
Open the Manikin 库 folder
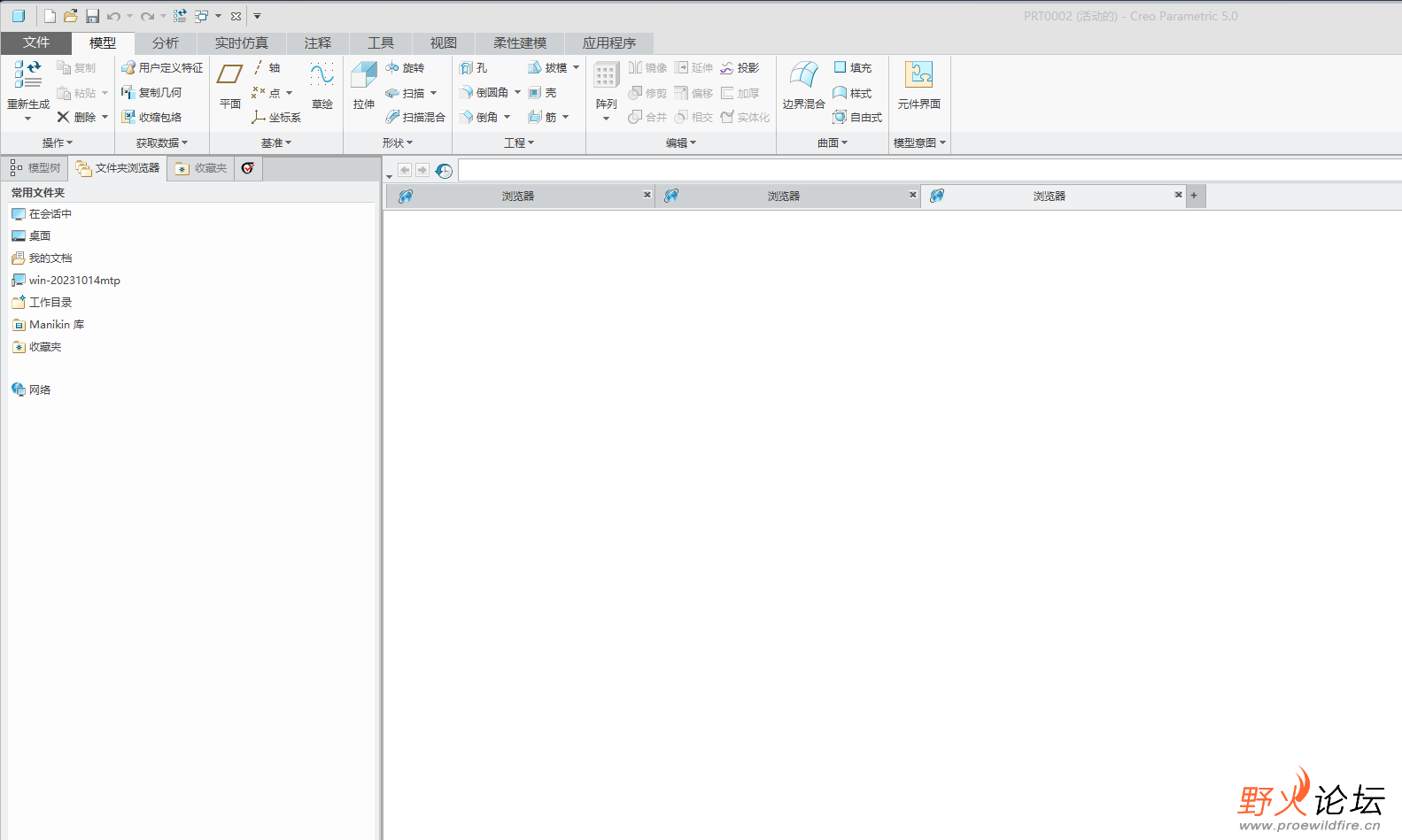coord(48,324)
